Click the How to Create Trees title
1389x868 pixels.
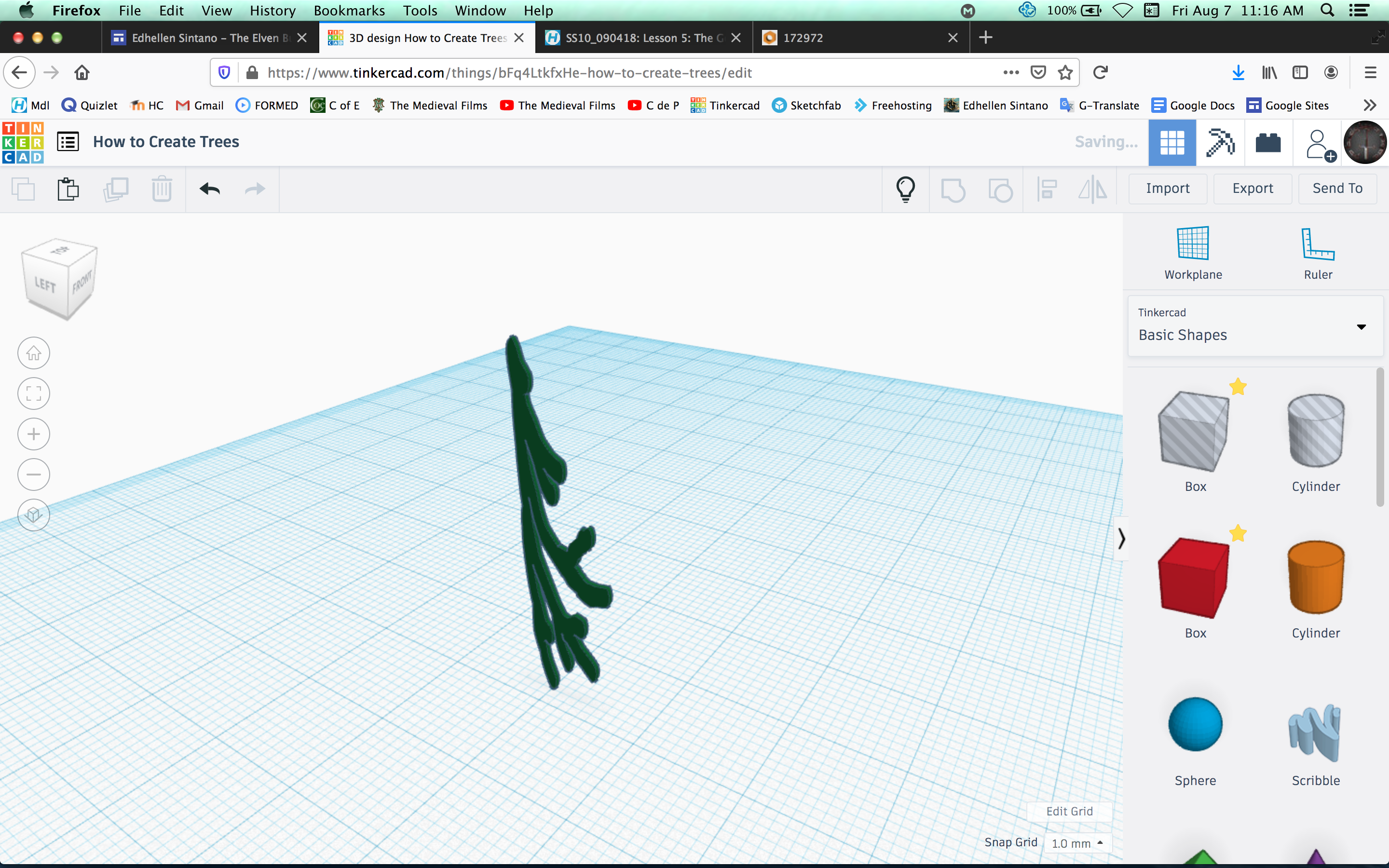[x=166, y=142]
